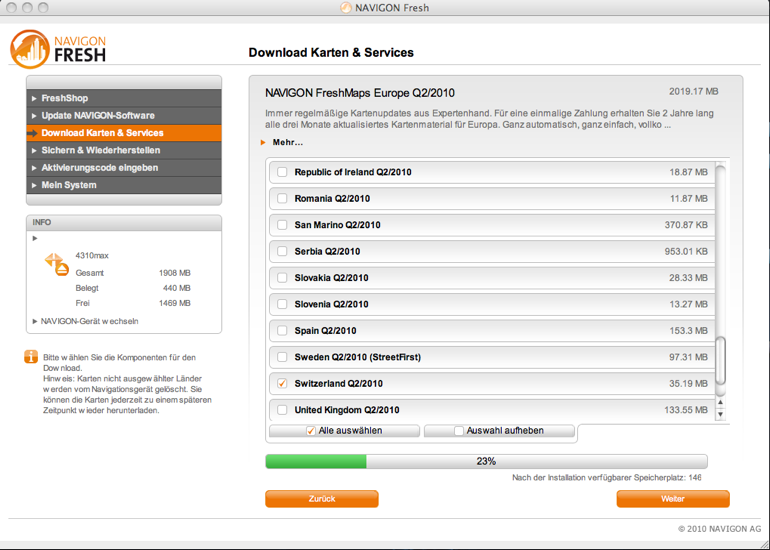Click the arrow icon beside Mein System

pos(34,185)
